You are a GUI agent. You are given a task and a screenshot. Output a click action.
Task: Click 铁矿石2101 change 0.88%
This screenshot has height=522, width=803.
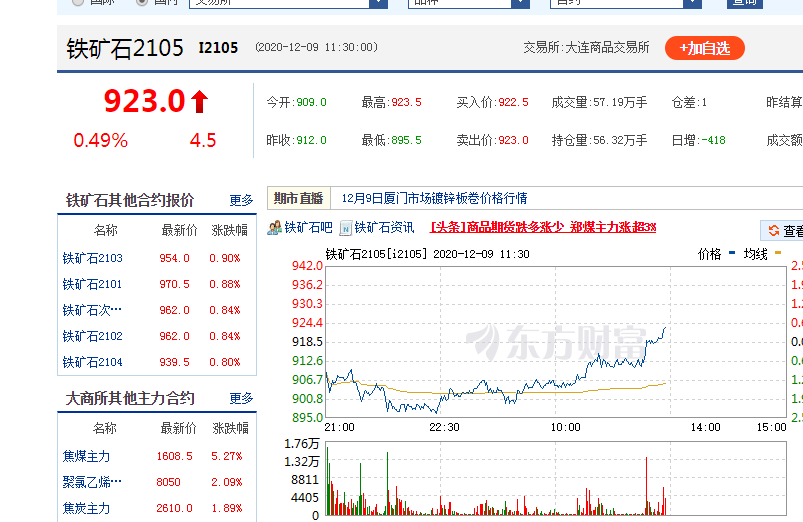(x=225, y=284)
